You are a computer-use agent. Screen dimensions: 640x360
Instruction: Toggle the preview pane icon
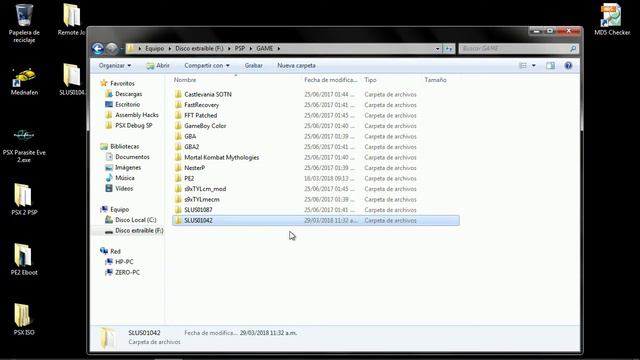tap(550, 65)
